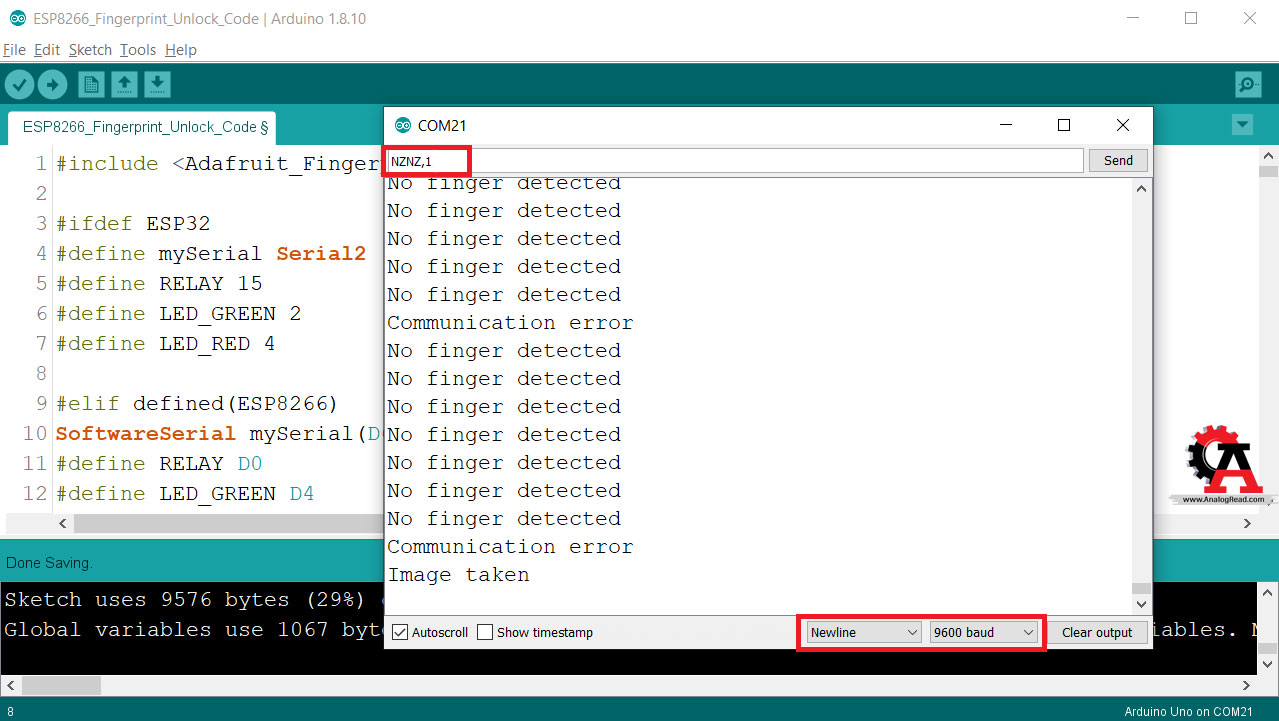Image resolution: width=1279 pixels, height=721 pixels.
Task: Click the Save sketch down-arrow icon
Action: point(157,85)
